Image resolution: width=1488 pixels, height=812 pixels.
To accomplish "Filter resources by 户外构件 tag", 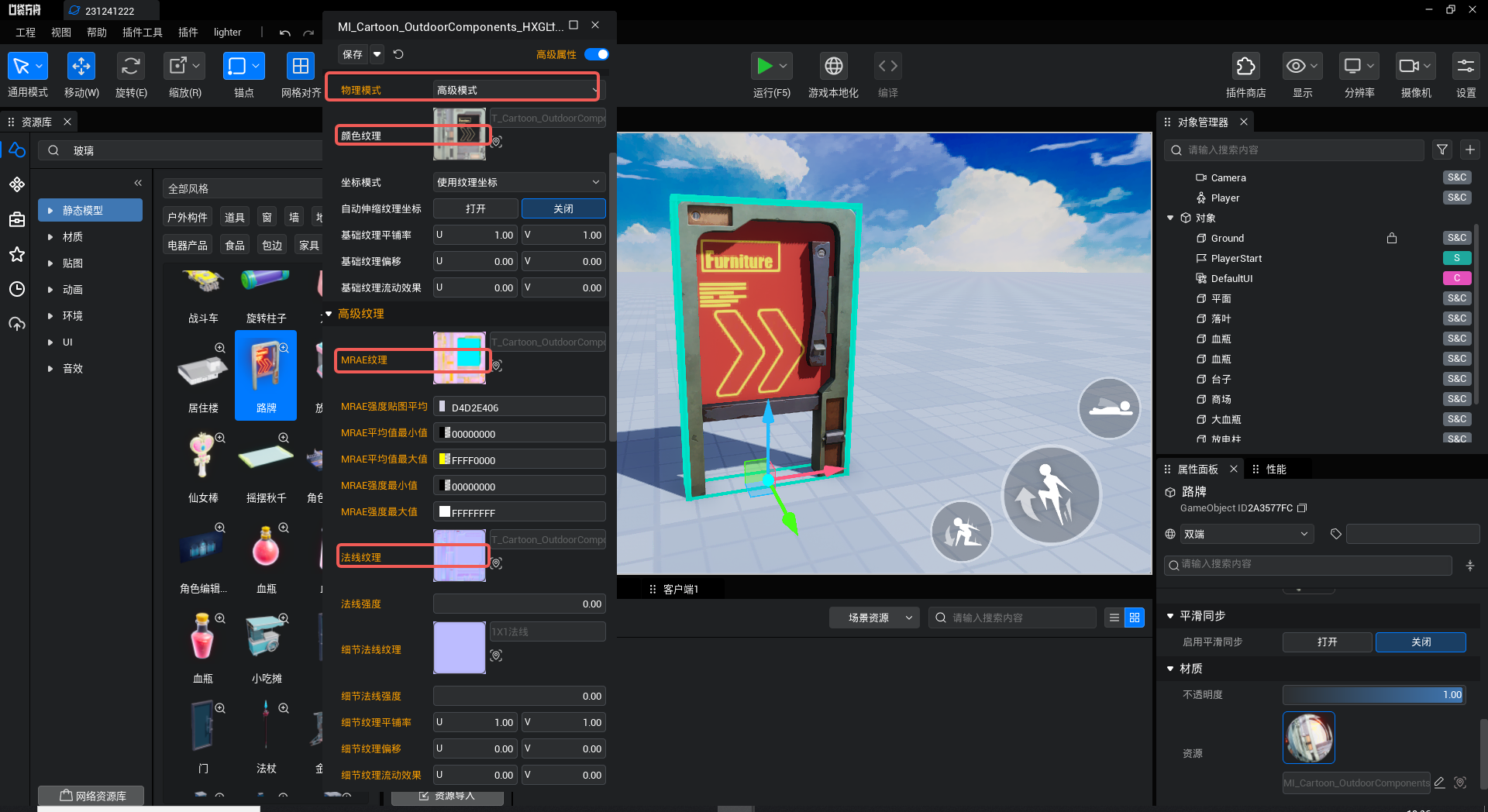I will 188,217.
